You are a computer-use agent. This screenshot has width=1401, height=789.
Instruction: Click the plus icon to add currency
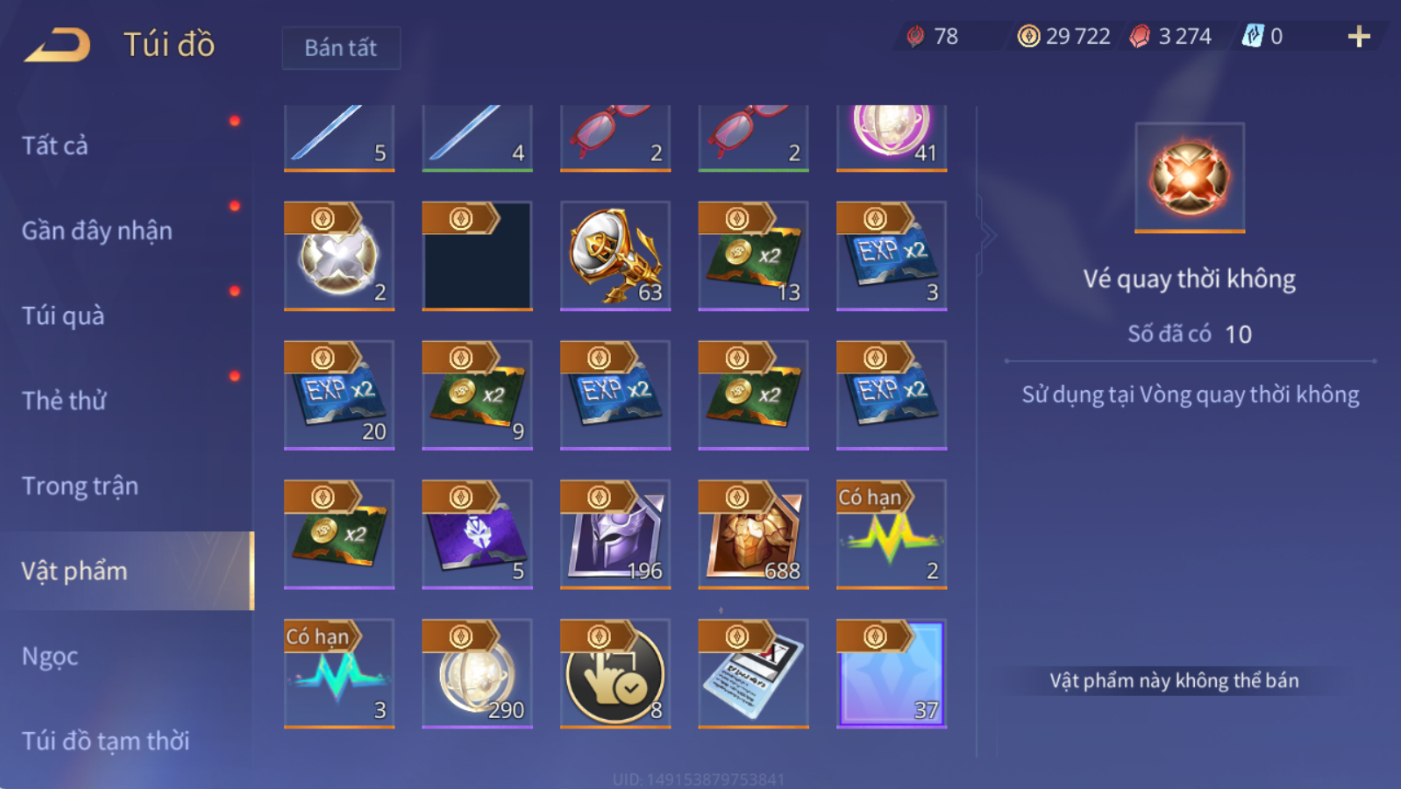point(1358,37)
